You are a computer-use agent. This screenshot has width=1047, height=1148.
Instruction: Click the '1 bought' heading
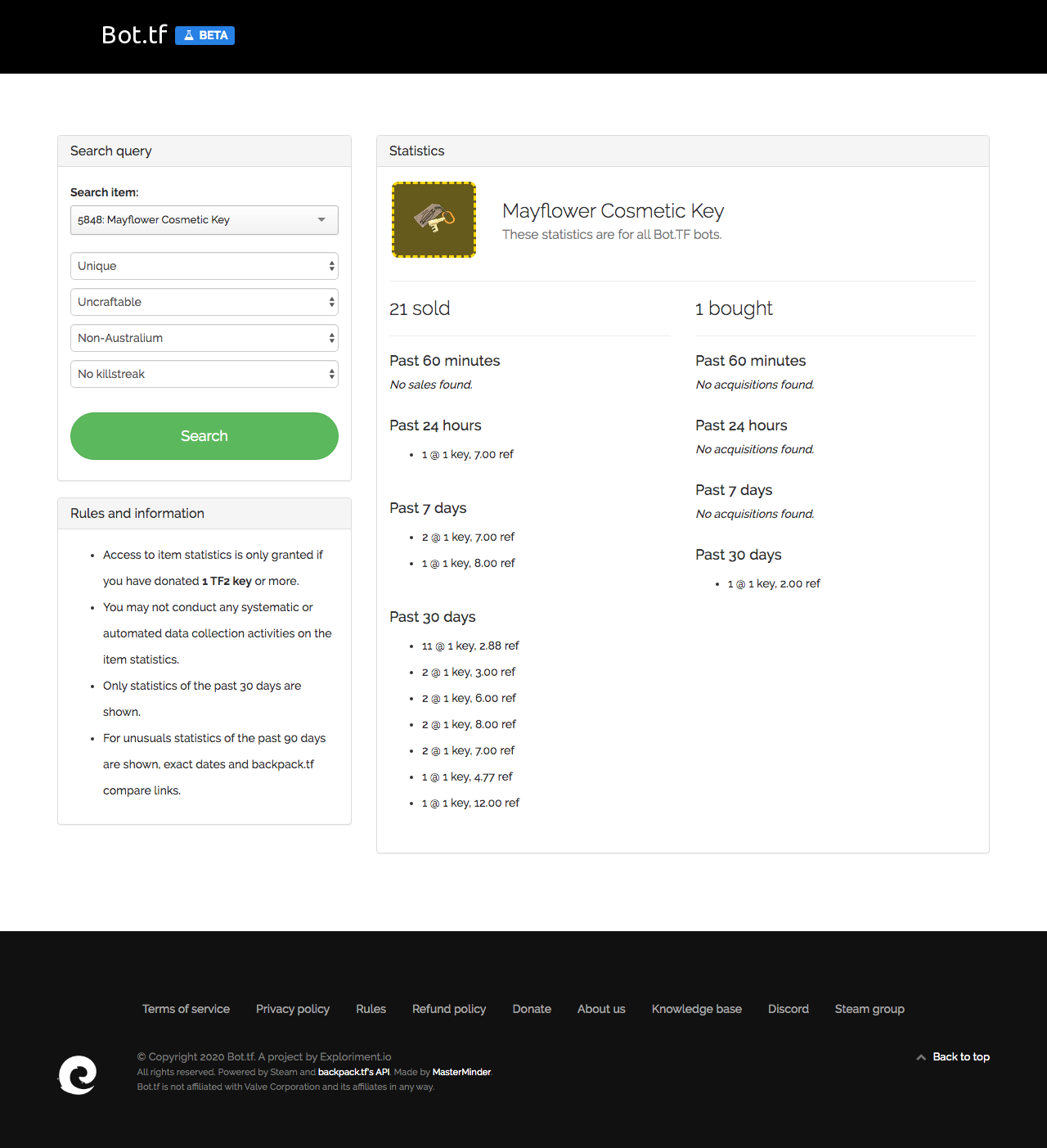[x=734, y=308]
